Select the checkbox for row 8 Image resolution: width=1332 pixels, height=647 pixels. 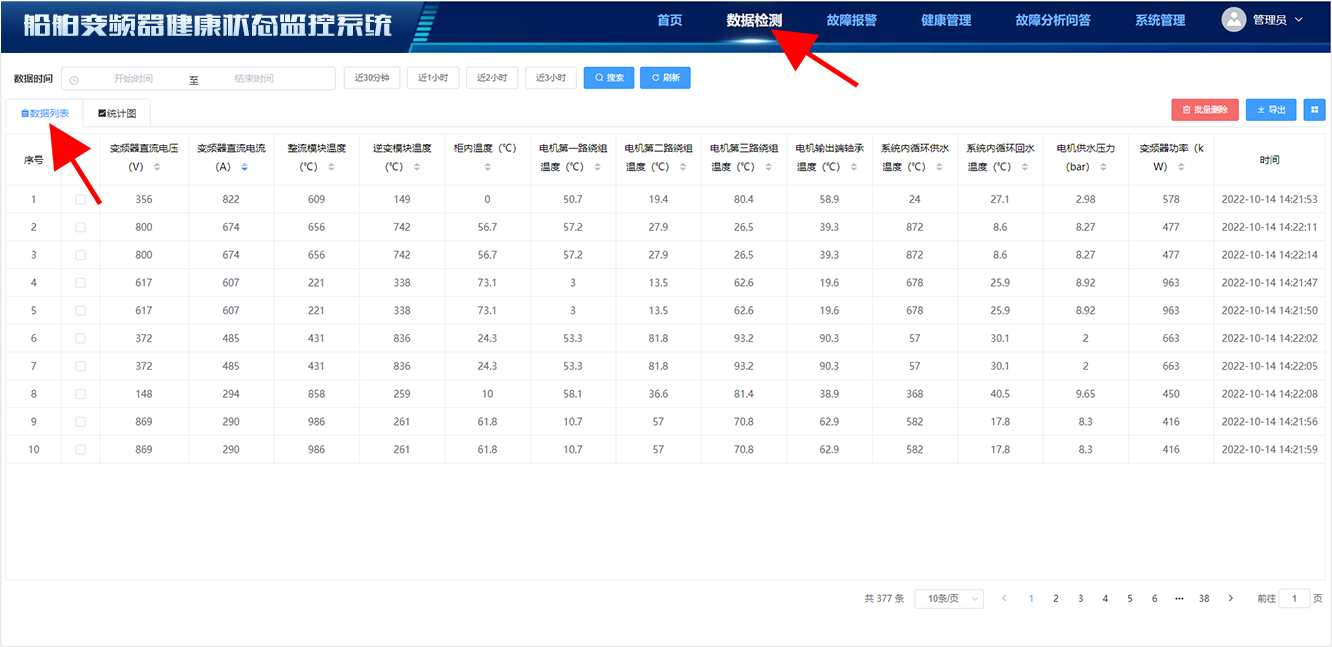point(80,394)
